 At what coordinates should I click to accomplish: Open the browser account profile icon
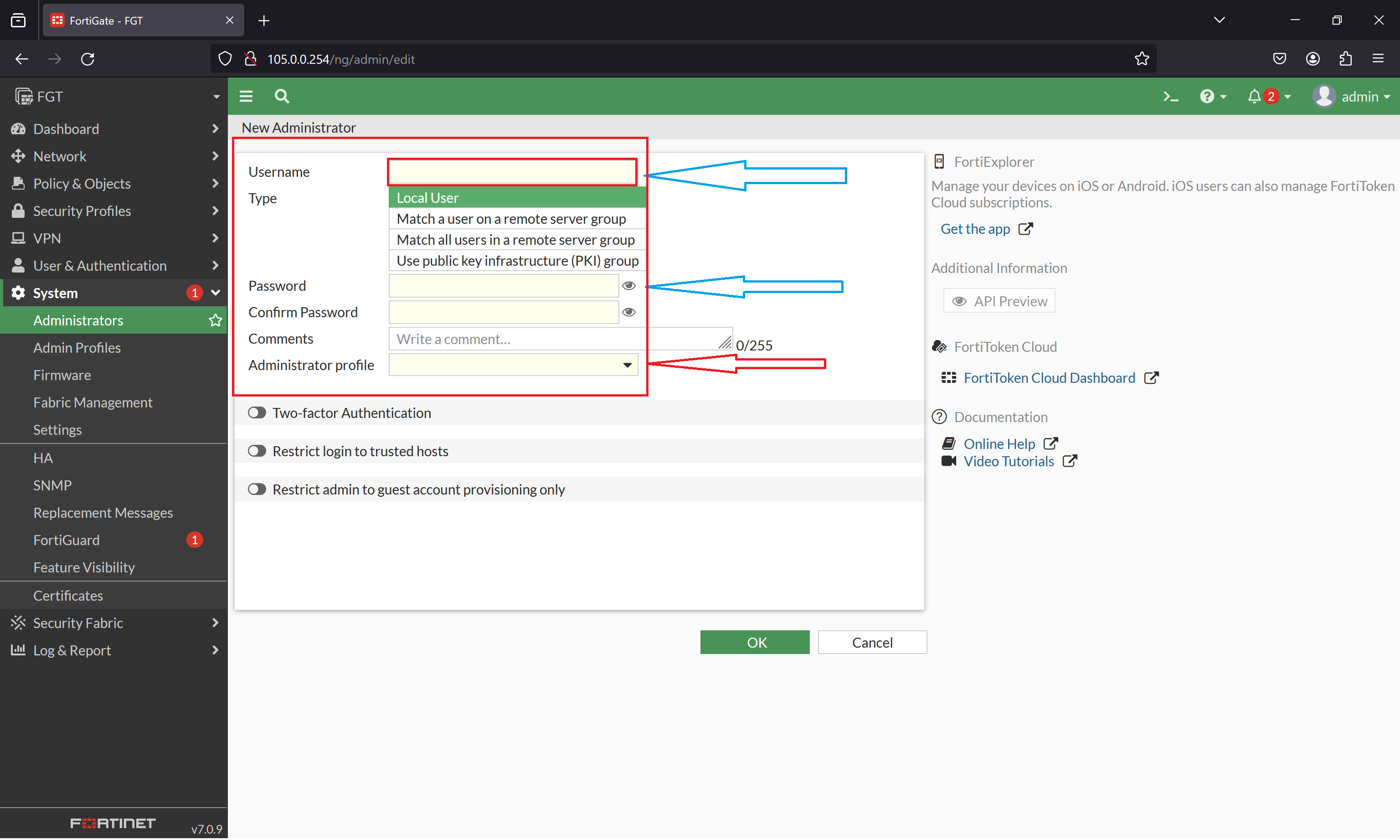tap(1313, 58)
